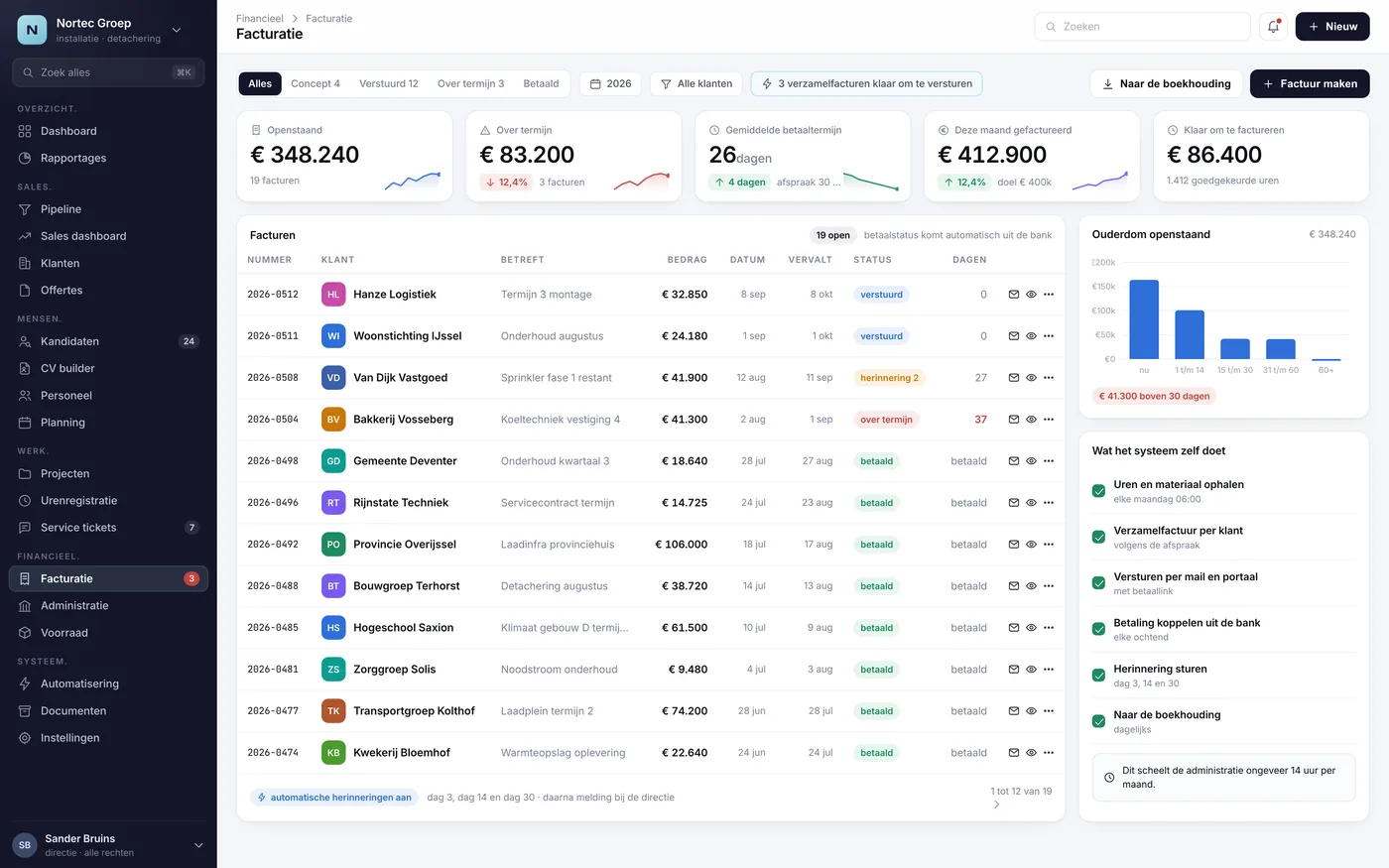The height and width of the screenshot is (868, 1389).
Task: Open more options for Bakkerij Vosseberg row
Action: coord(1049,420)
